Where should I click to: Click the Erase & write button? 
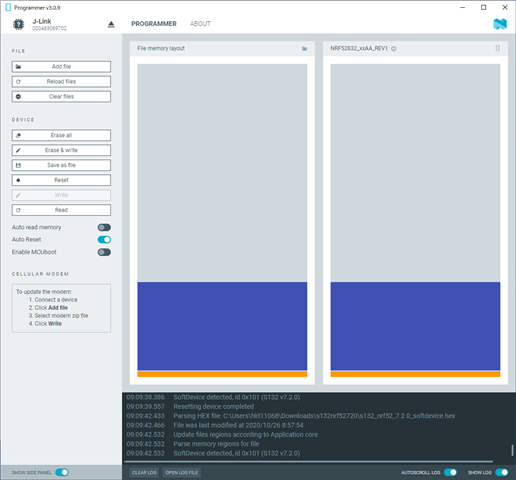pos(61,150)
